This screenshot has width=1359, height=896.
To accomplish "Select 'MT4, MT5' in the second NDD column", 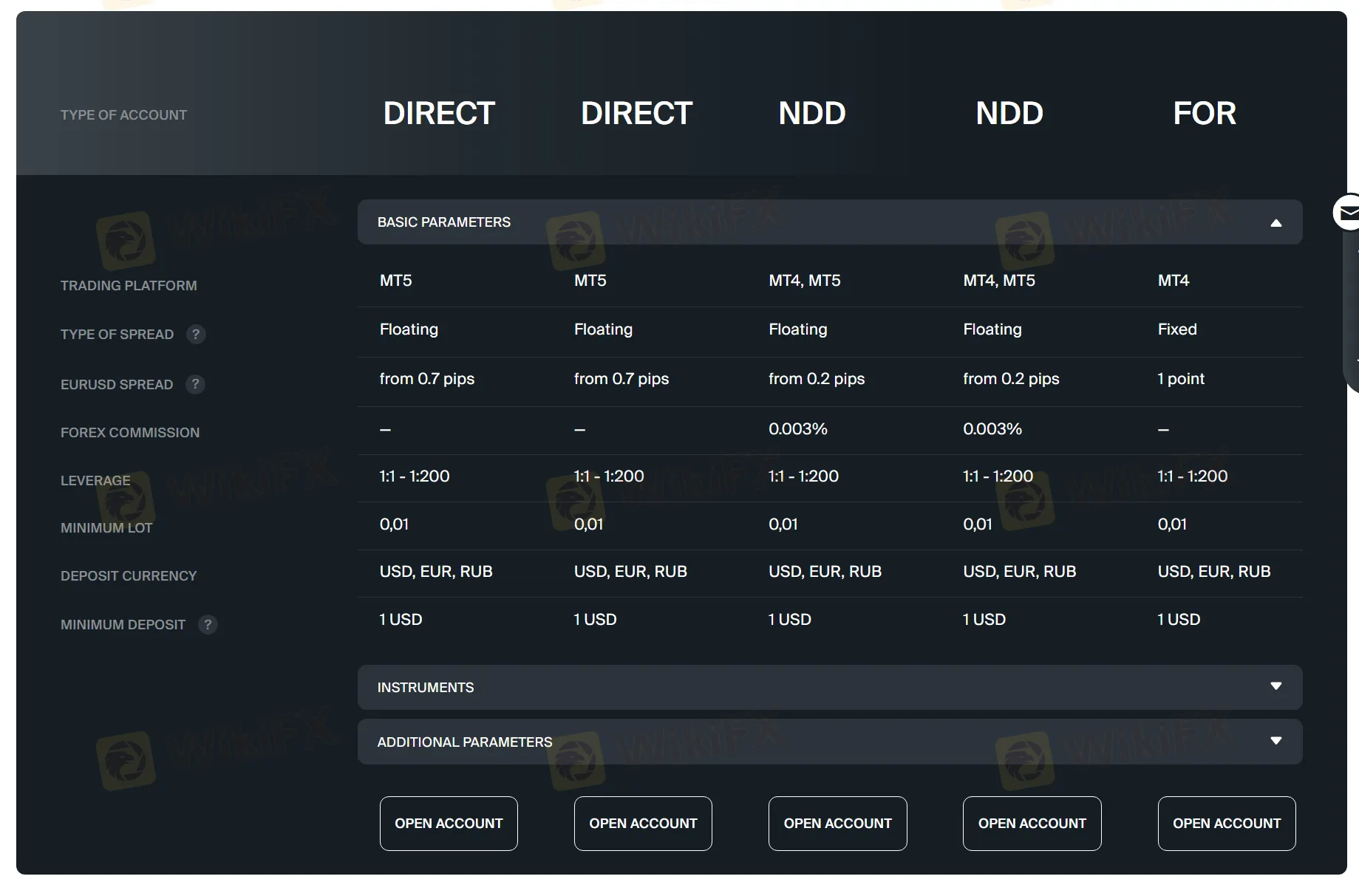I will pos(999,281).
